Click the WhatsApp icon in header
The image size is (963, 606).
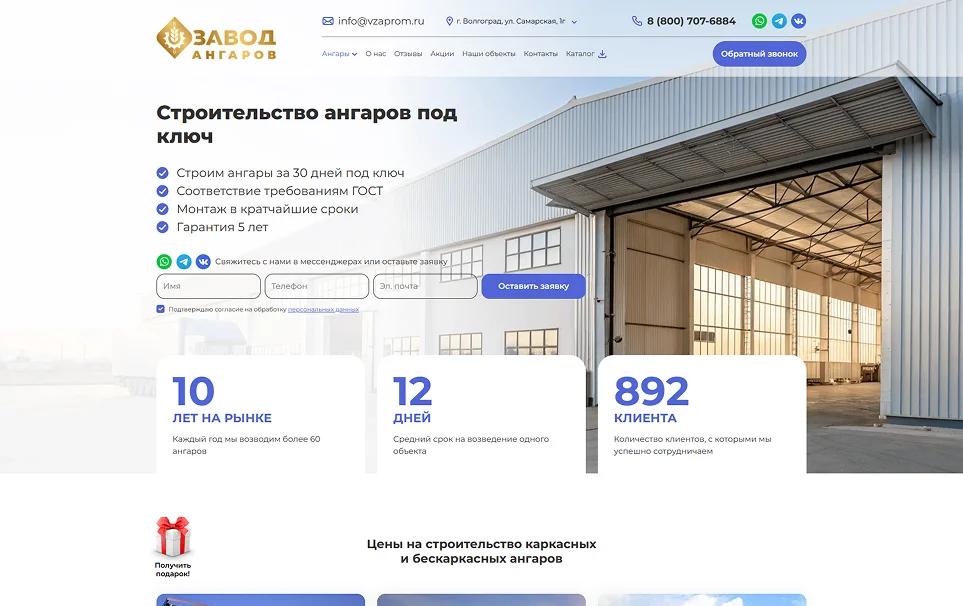point(759,21)
